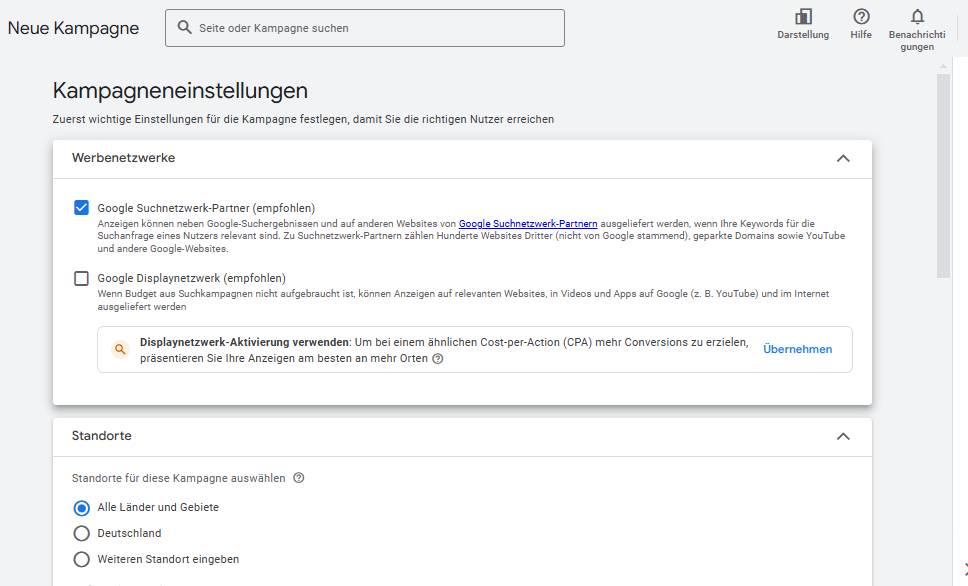Screen dimensions: 968x586
Task: Click the Übernehmen button
Action: pos(797,350)
